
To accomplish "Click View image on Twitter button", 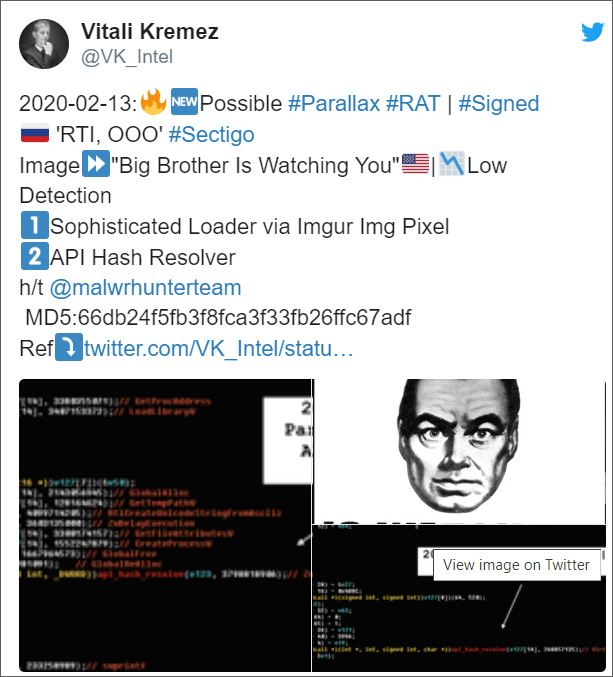I will (517, 565).
